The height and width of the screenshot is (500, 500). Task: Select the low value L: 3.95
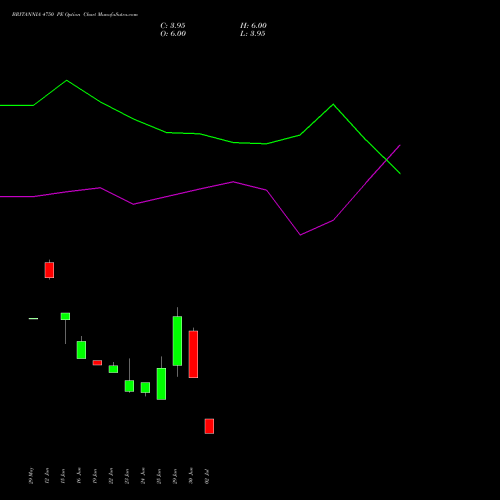coord(253,34)
